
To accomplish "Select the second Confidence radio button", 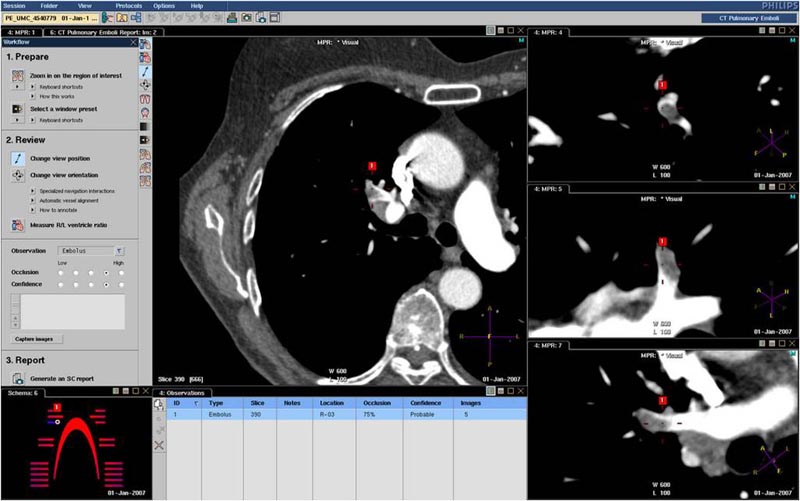I will (x=76, y=285).
